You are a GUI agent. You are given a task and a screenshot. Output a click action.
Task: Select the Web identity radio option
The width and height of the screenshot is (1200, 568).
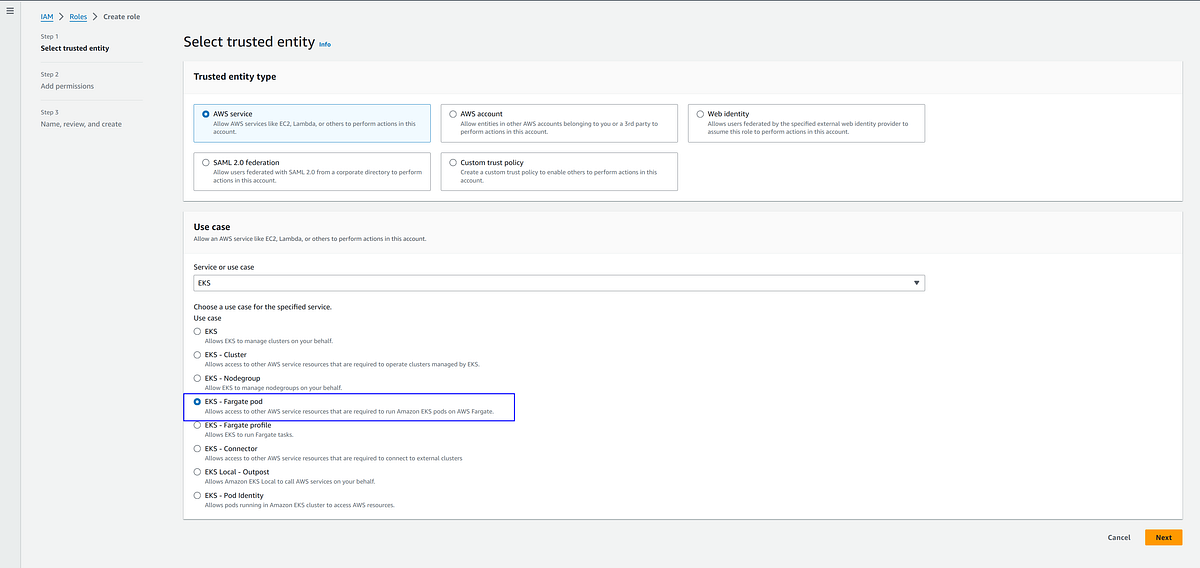click(700, 114)
